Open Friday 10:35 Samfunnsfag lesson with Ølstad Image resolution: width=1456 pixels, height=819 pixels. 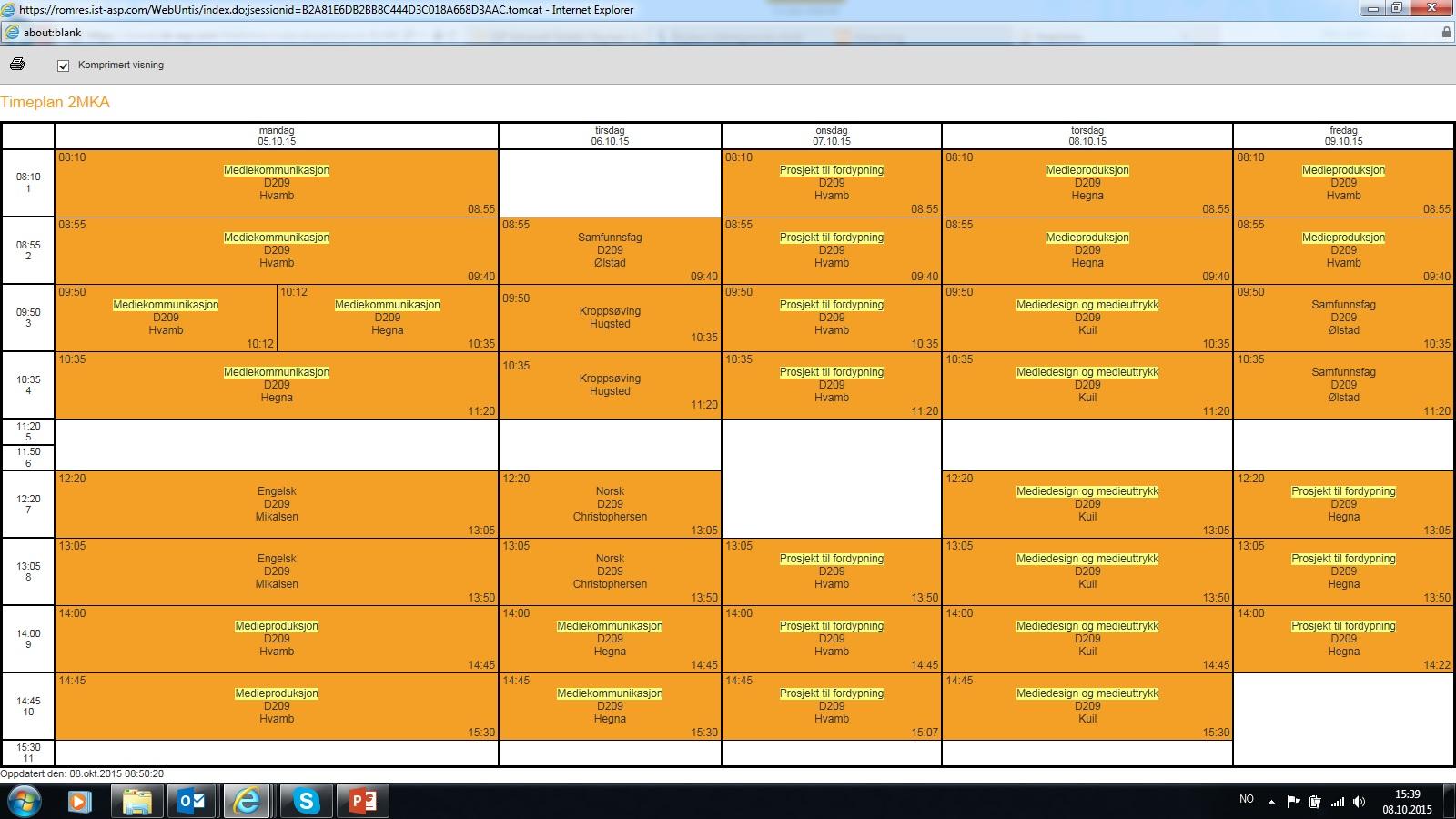pos(1343,385)
